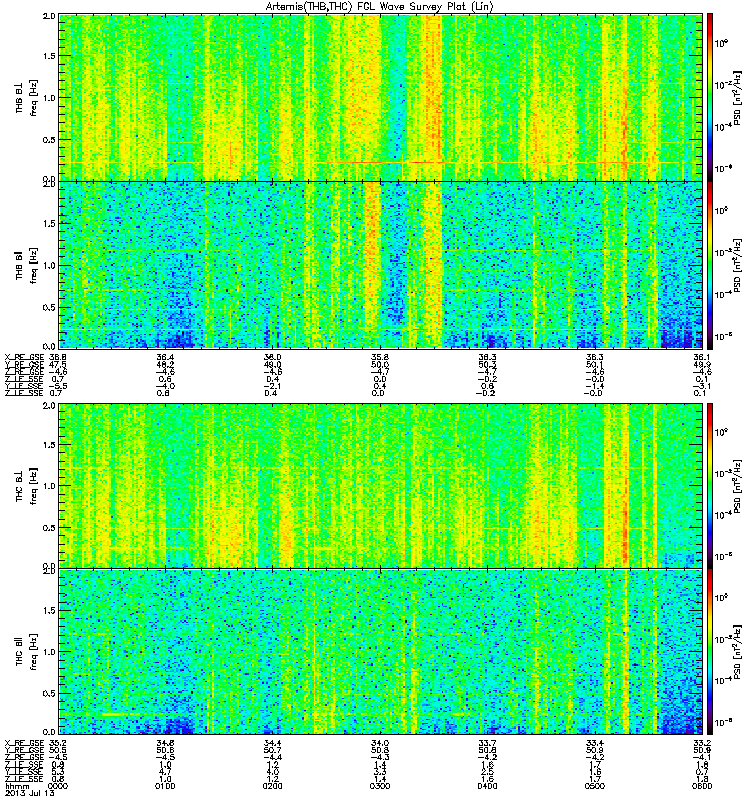
Task: Click the 1.5 tick of THC B∥ panel
Action: pos(50,610)
